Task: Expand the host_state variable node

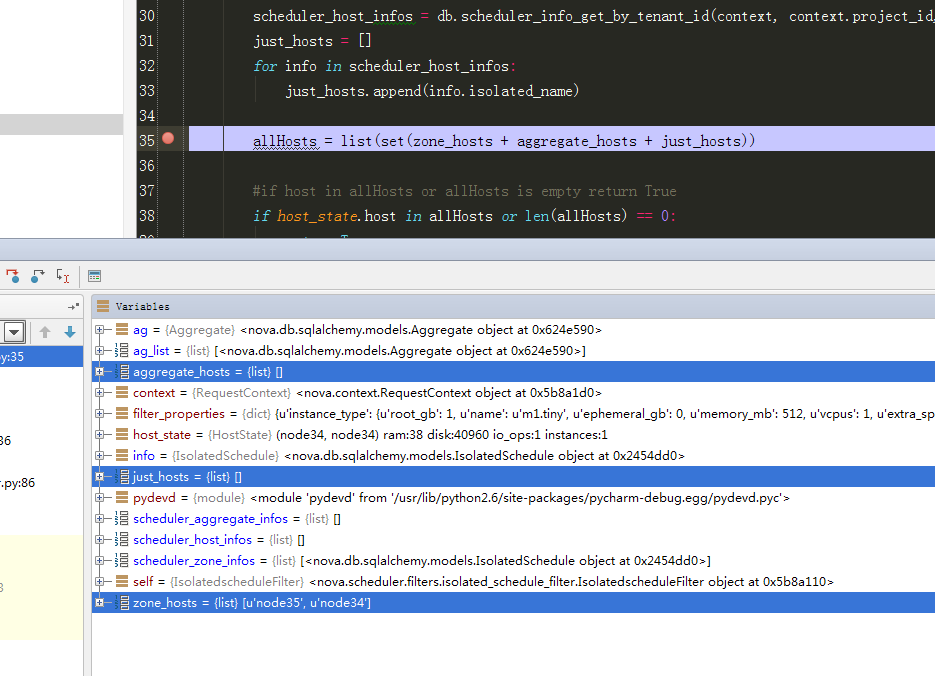Action: (x=100, y=435)
